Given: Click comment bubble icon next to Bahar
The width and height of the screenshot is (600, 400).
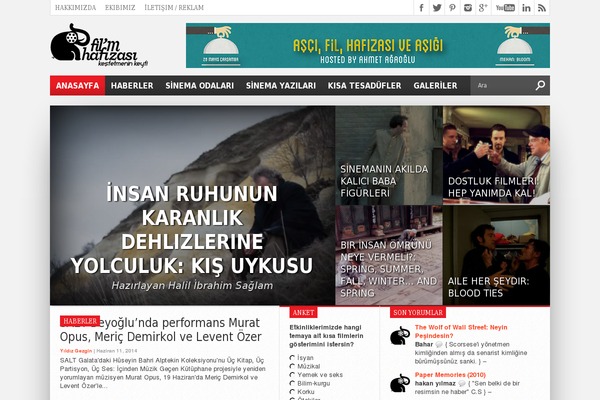Looking at the screenshot, I should click(439, 344).
